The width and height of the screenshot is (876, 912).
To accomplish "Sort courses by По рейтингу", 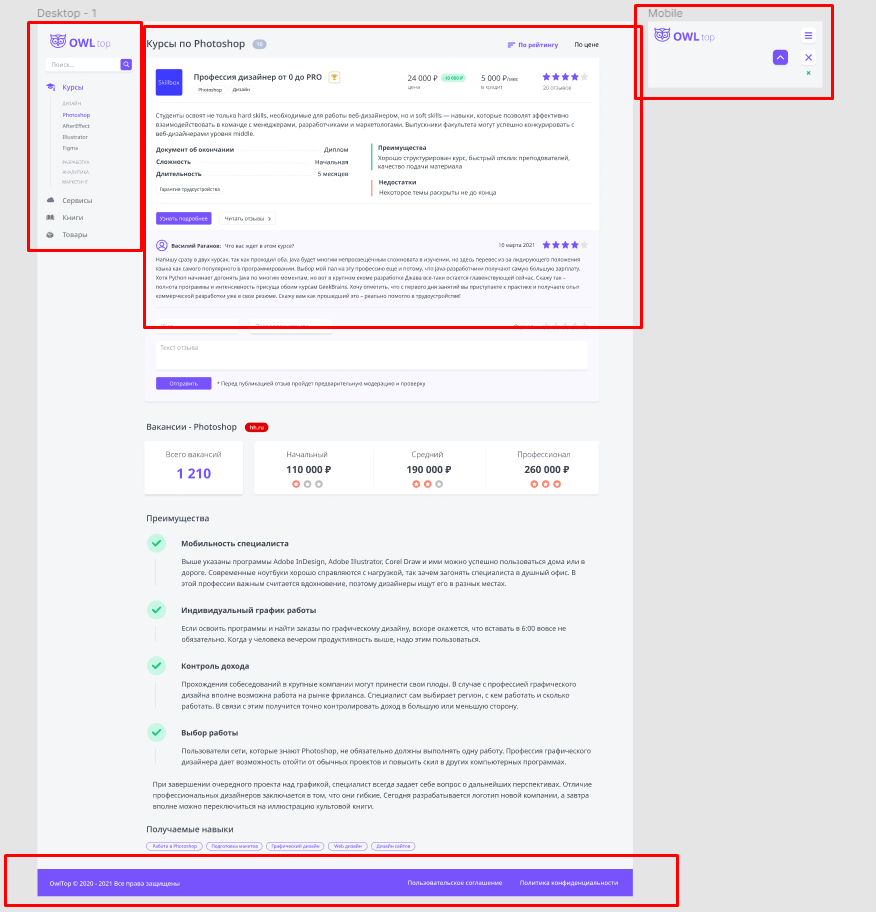I will [x=538, y=45].
